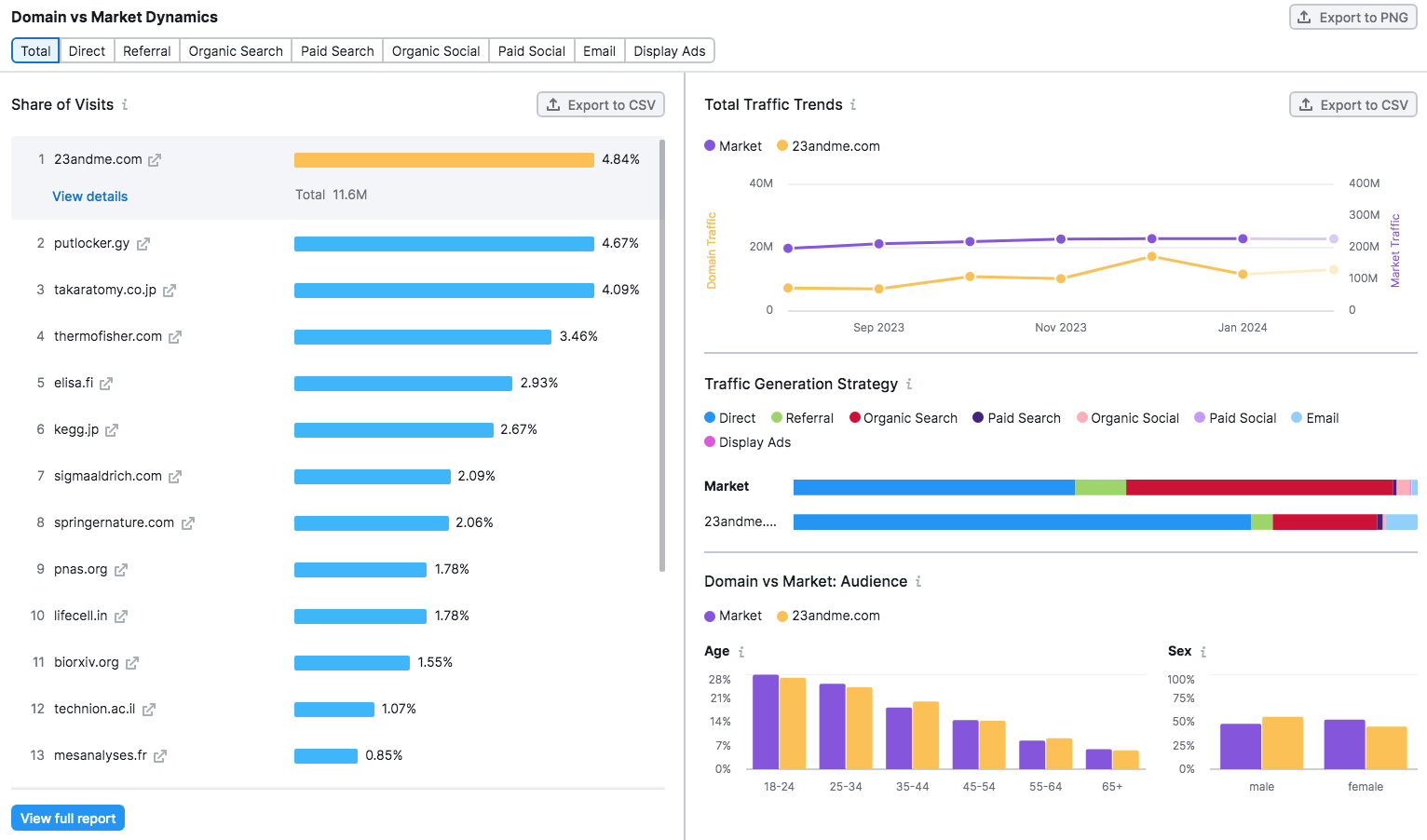The width and height of the screenshot is (1427, 840).
Task: Toggle Market in Audience legend
Action: pyautogui.click(x=733, y=616)
